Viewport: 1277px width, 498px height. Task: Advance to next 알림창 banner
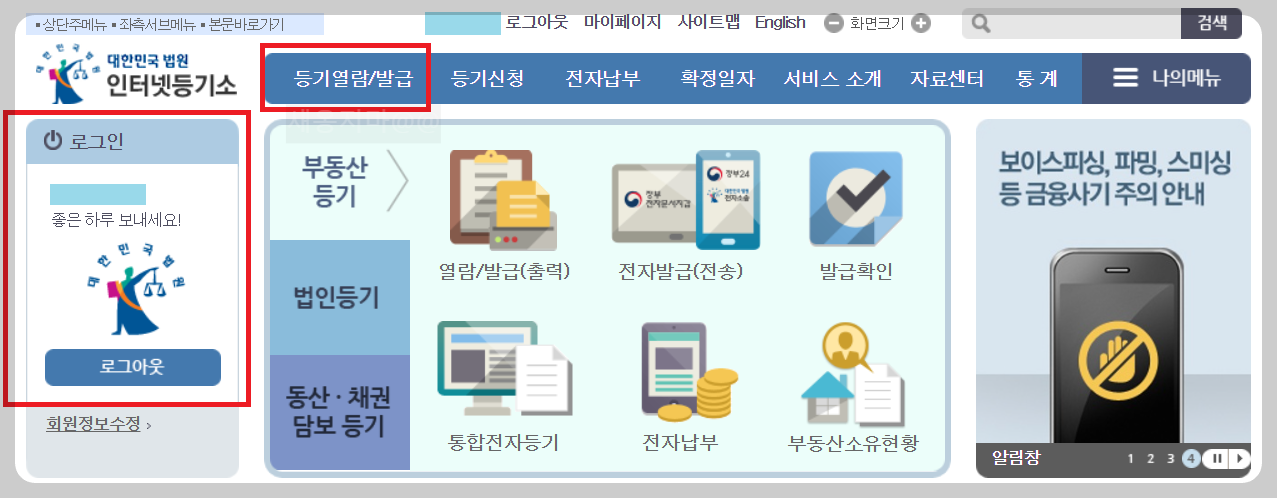(x=1240, y=459)
